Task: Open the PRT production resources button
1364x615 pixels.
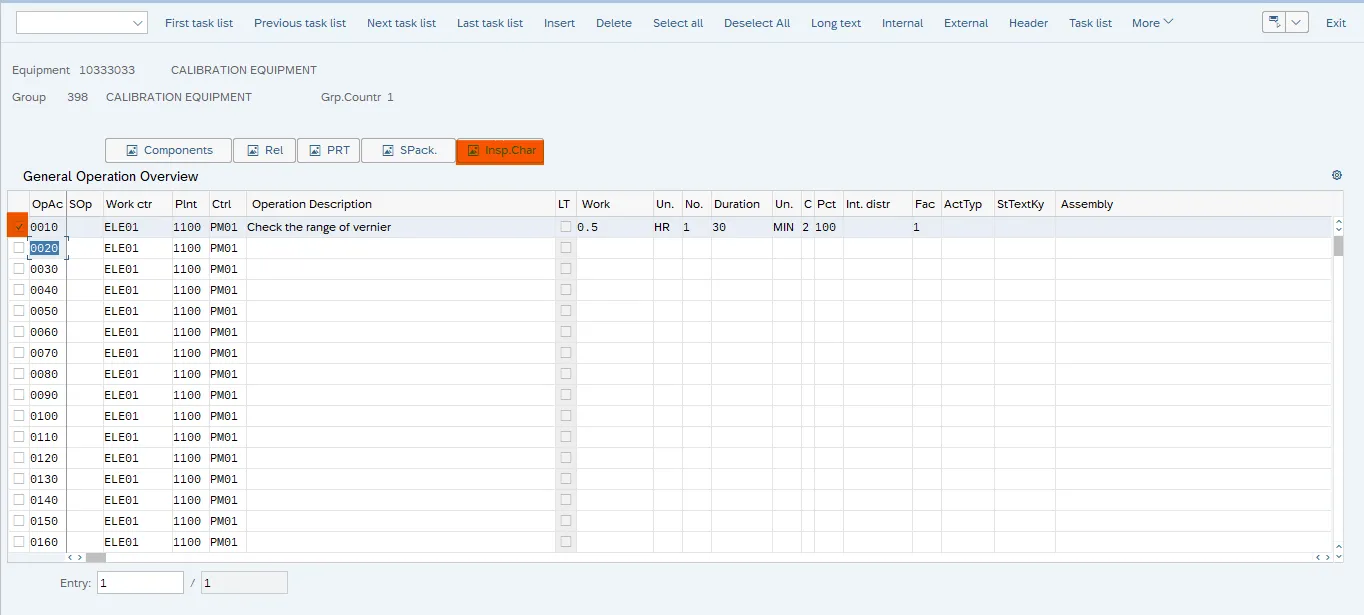Action: [328, 151]
